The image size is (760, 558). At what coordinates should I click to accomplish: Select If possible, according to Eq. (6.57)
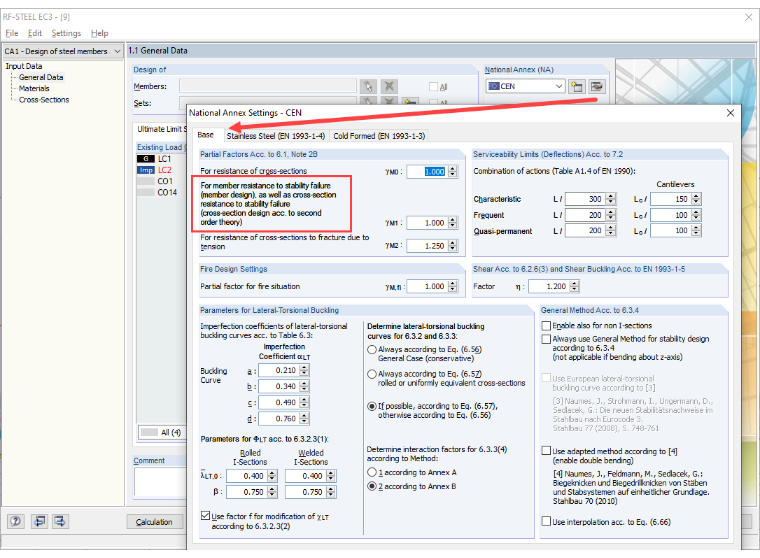(372, 406)
